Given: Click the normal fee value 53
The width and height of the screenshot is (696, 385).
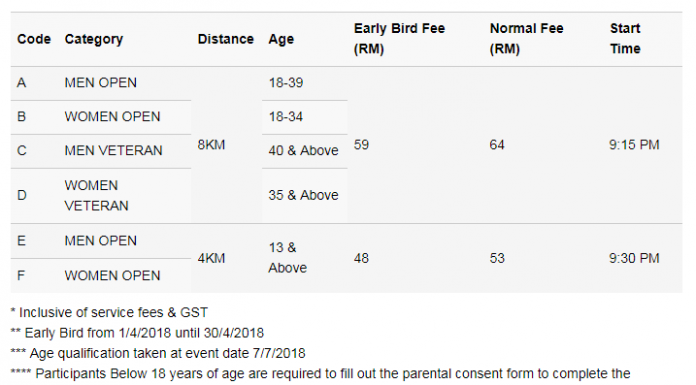Looking at the screenshot, I should coord(497,258).
